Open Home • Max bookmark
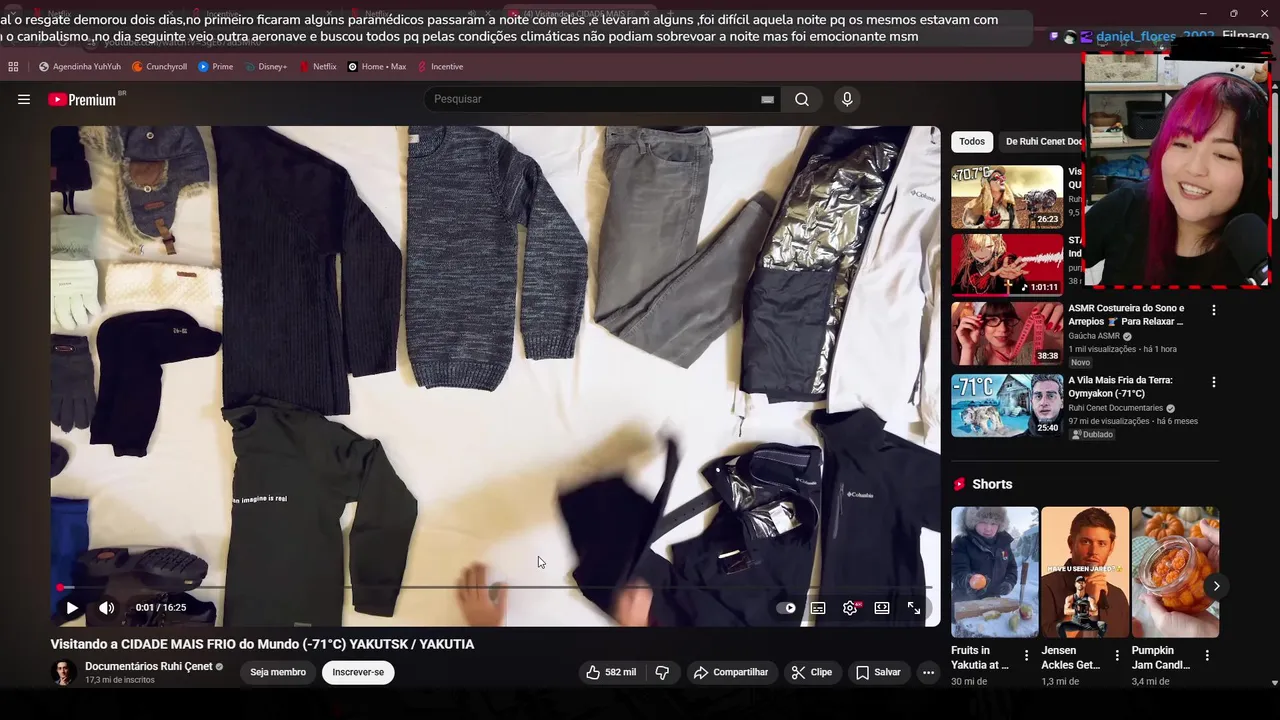 376,67
